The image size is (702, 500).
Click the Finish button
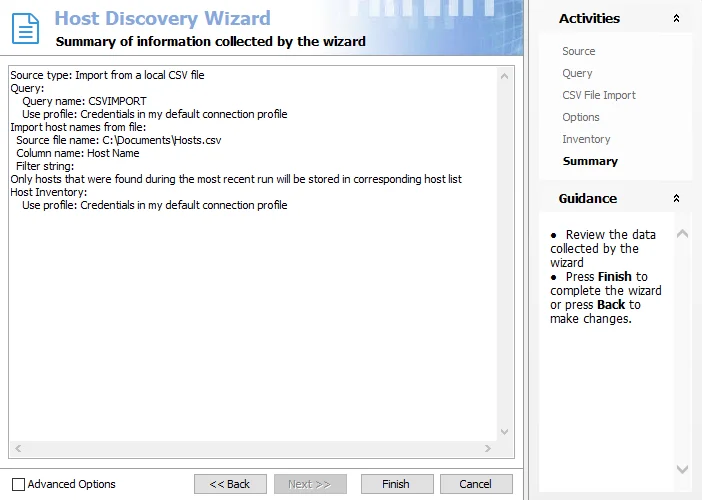coord(397,484)
